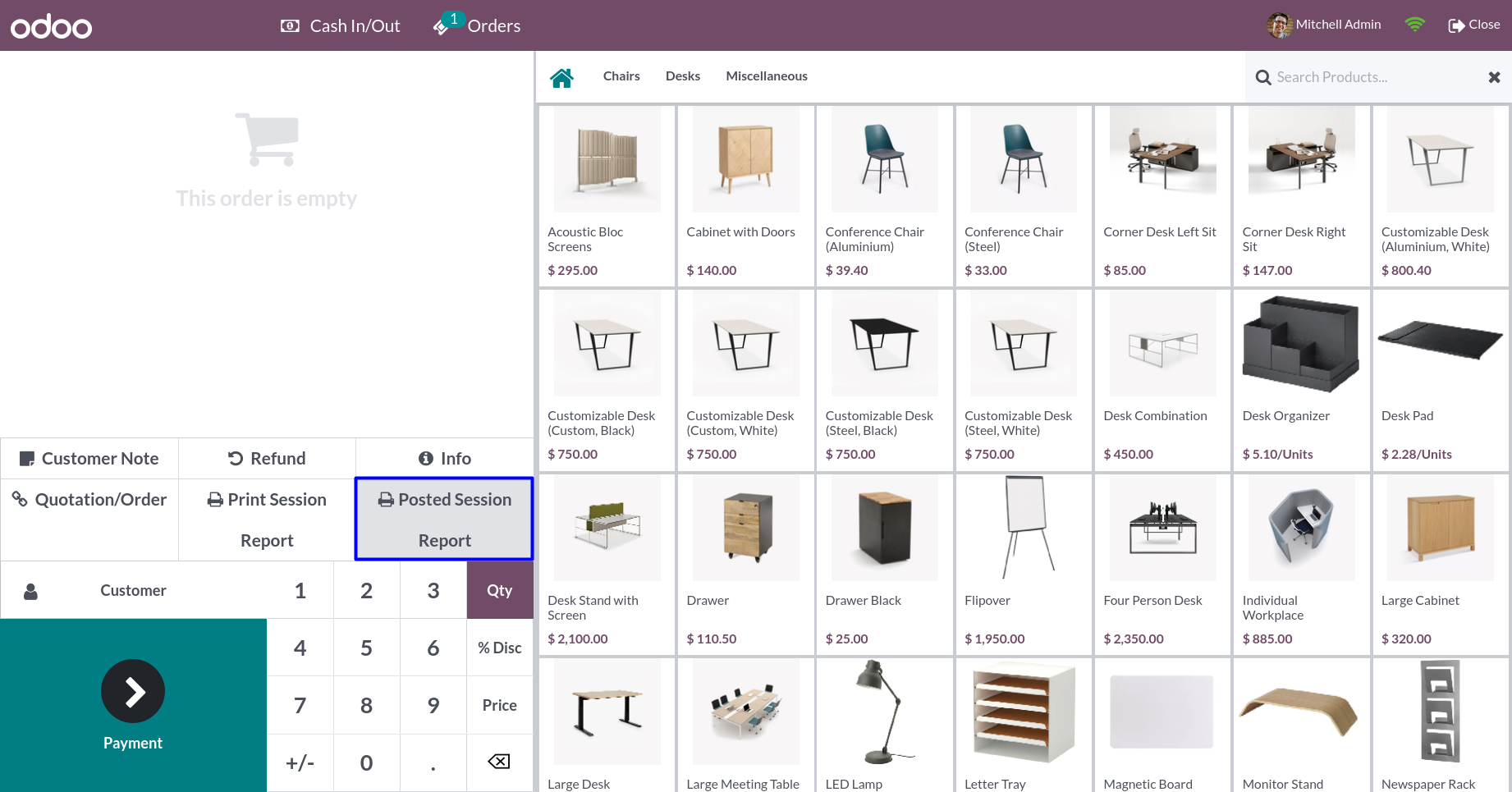Screen dimensions: 1512x792
Task: Add Individual Workplace product
Action: 1302,565
